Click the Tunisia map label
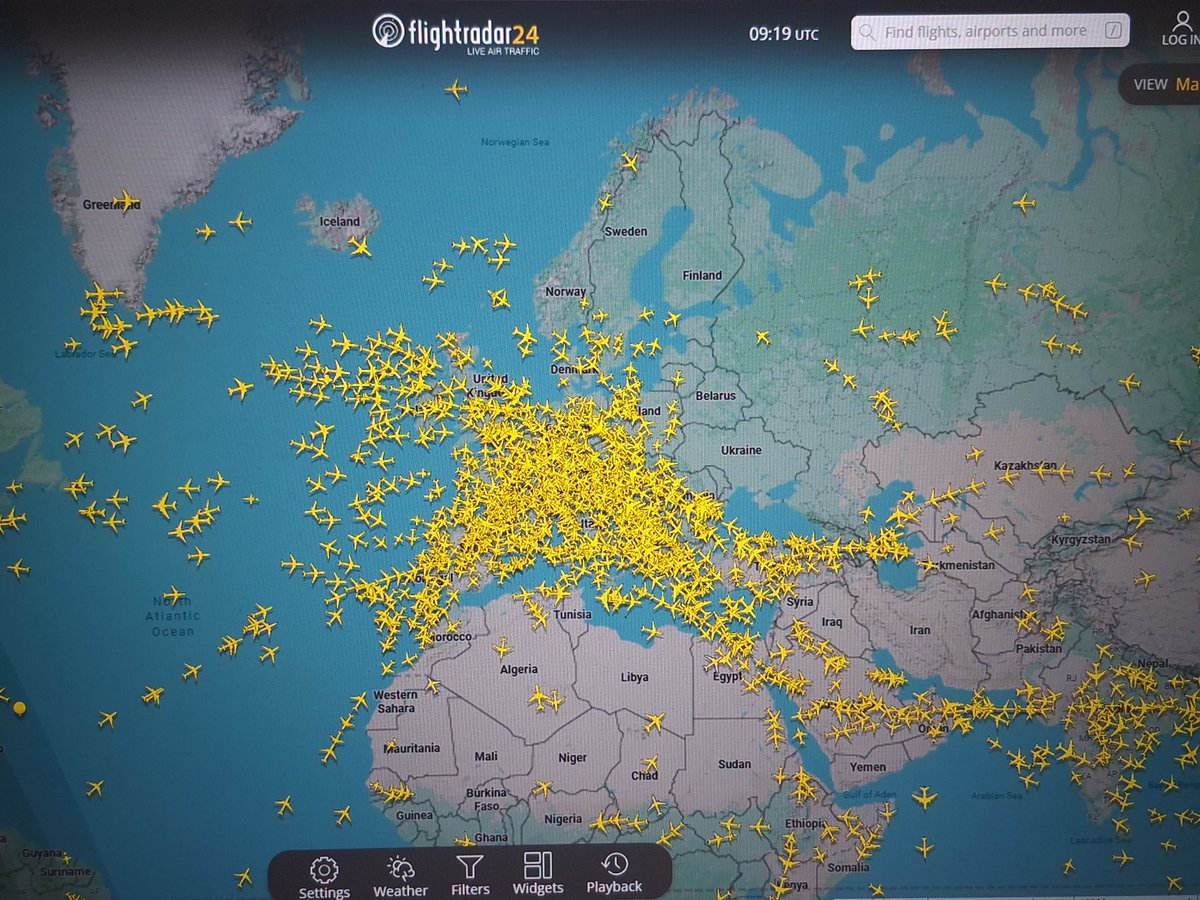Image resolution: width=1200 pixels, height=900 pixels. pos(572,614)
